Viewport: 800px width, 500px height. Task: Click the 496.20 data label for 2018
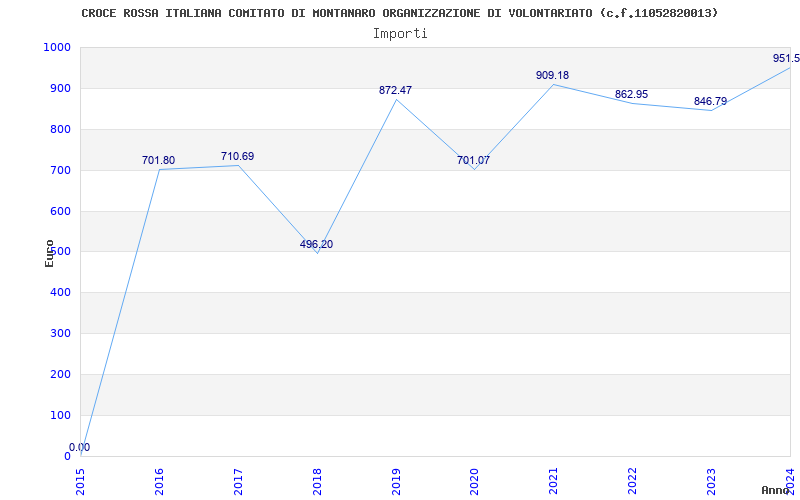(316, 244)
